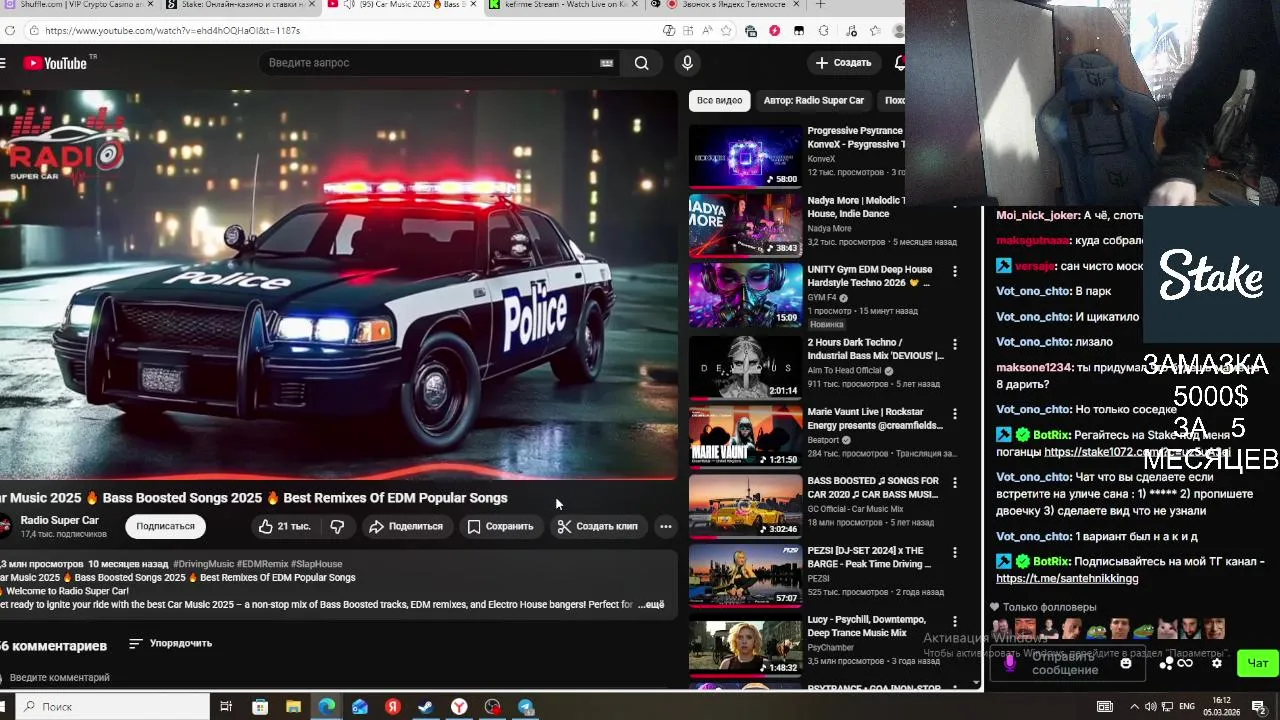This screenshot has height=720, width=1280.
Task: Click chat microphone icon in message box
Action: [1009, 662]
